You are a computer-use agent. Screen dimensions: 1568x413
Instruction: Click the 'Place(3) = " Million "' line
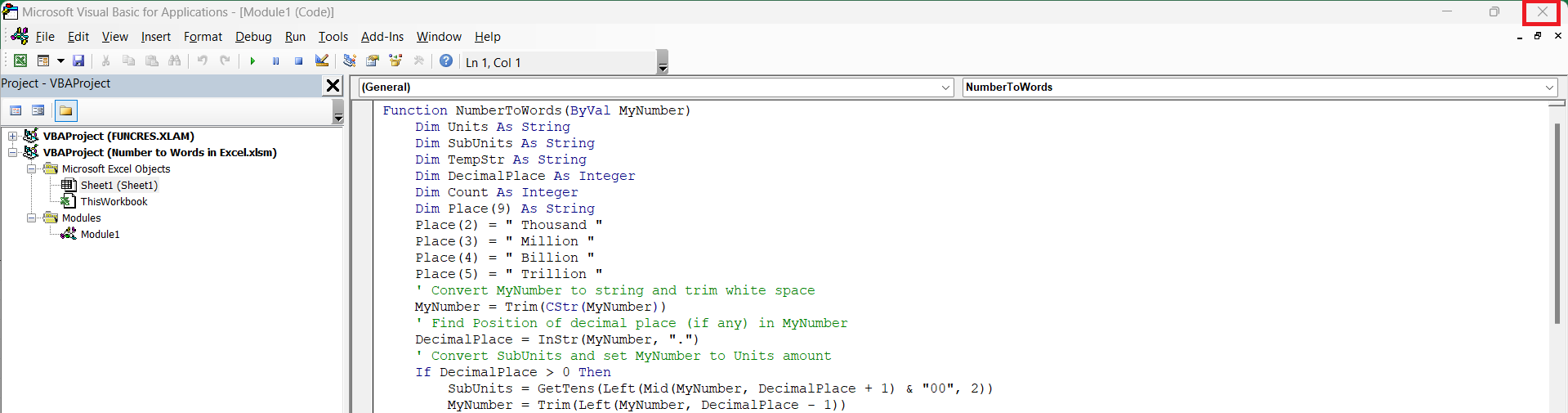(505, 241)
